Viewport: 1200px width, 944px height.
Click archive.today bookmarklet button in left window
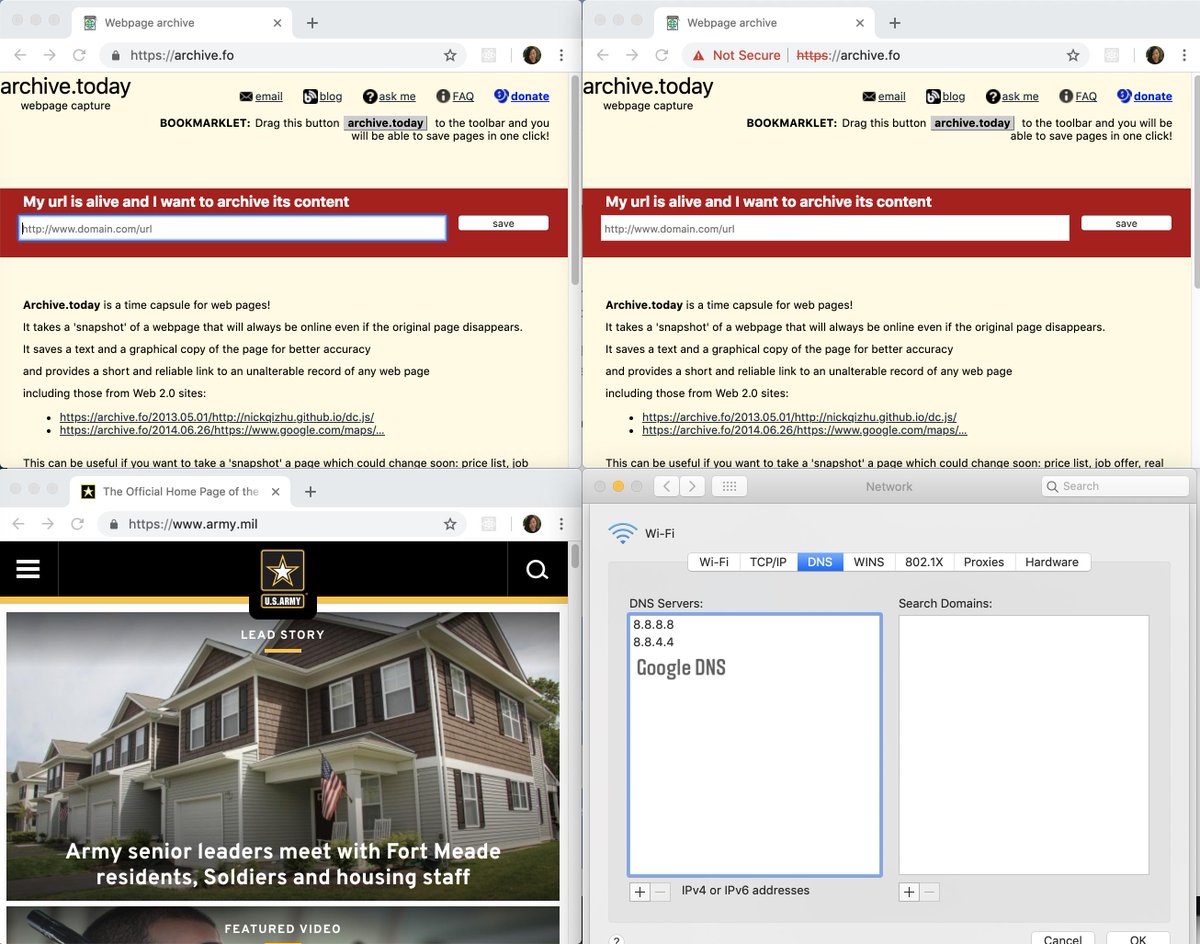pyautogui.click(x=385, y=123)
